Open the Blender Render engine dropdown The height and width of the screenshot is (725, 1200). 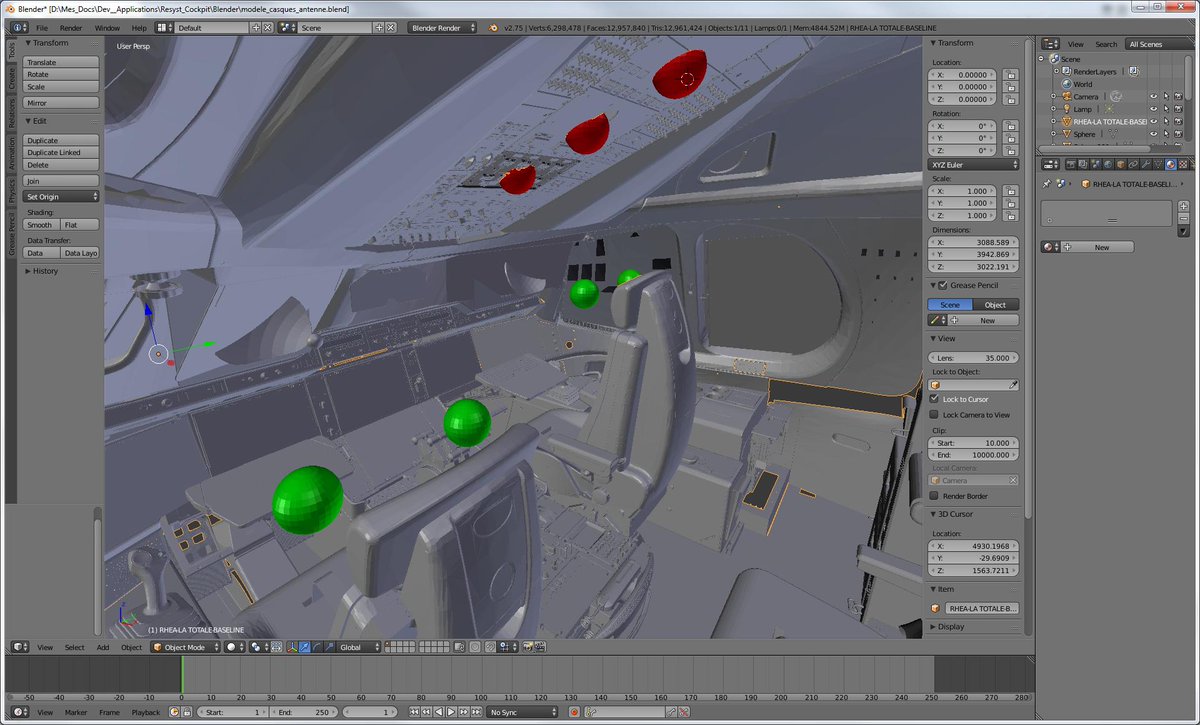(x=443, y=28)
